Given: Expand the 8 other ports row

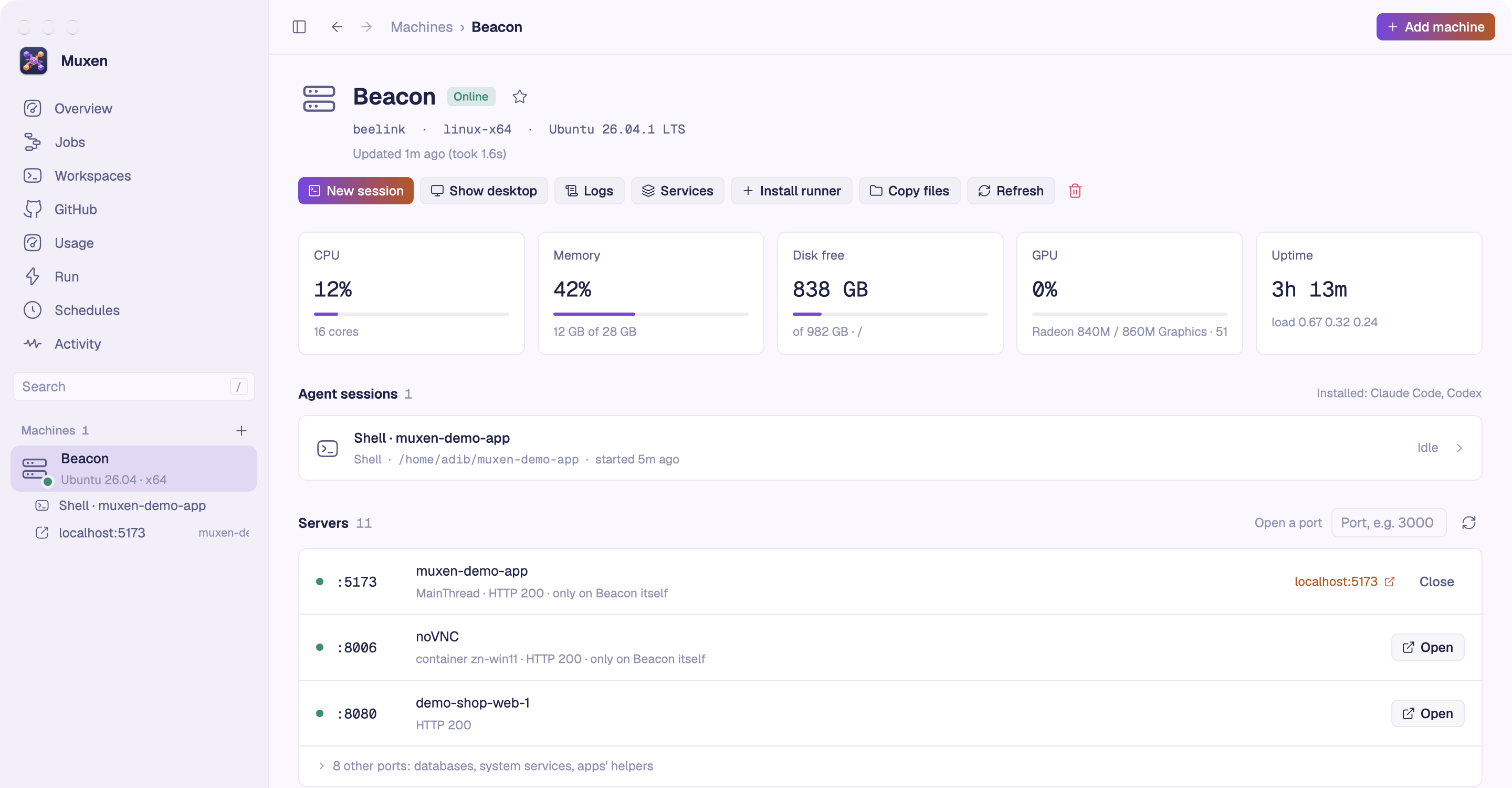Looking at the screenshot, I should [890, 766].
